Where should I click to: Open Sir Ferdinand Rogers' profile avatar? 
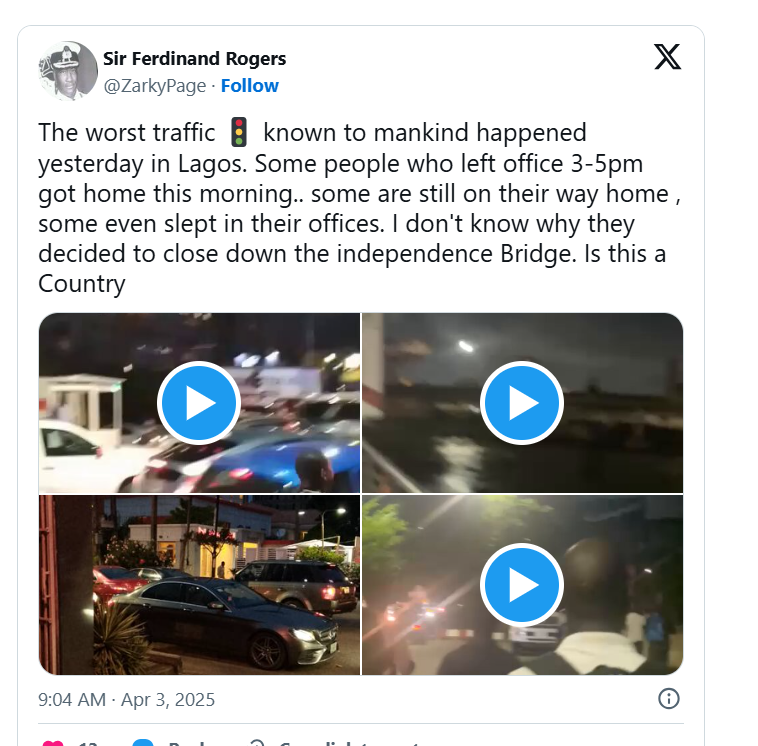tap(68, 71)
